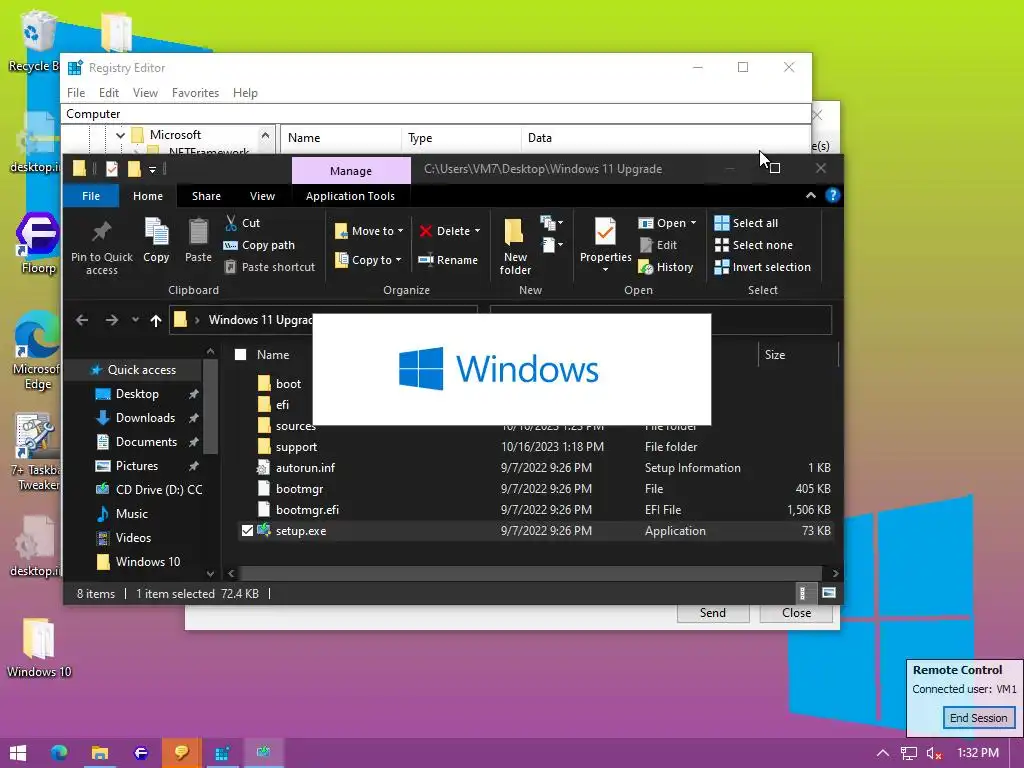This screenshot has width=1024, height=768.
Task: Expand the Delete dropdown arrow
Action: coord(477,231)
